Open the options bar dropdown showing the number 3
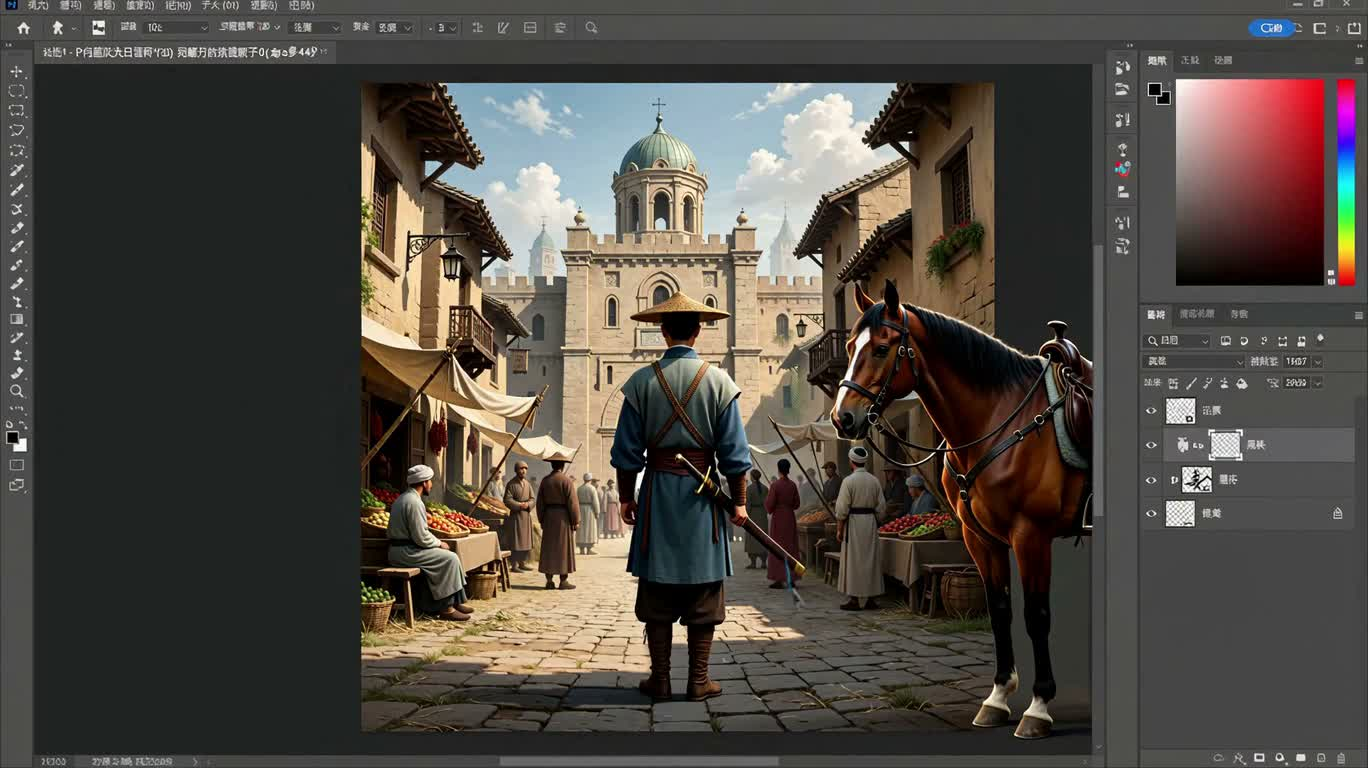Image resolution: width=1368 pixels, height=768 pixels. [445, 28]
